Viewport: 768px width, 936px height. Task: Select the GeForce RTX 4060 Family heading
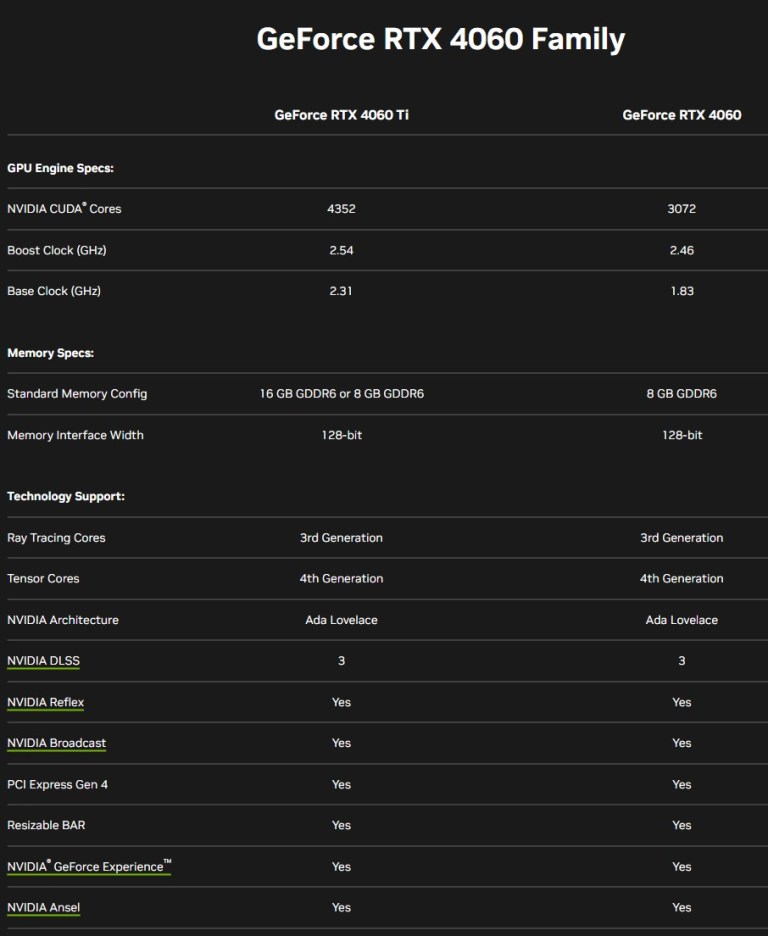pyautogui.click(x=441, y=39)
